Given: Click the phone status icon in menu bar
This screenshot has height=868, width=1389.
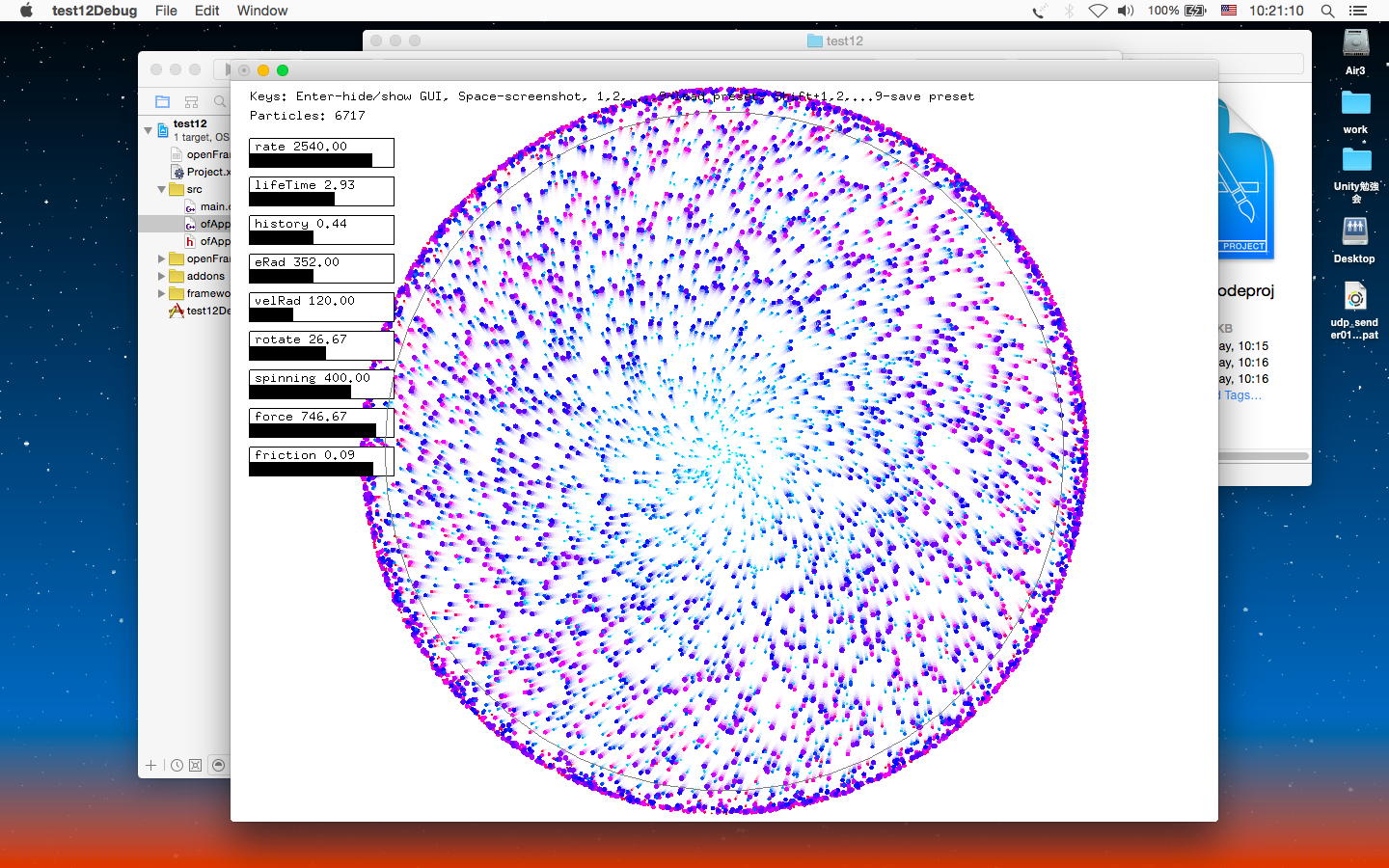Looking at the screenshot, I should point(1039,11).
